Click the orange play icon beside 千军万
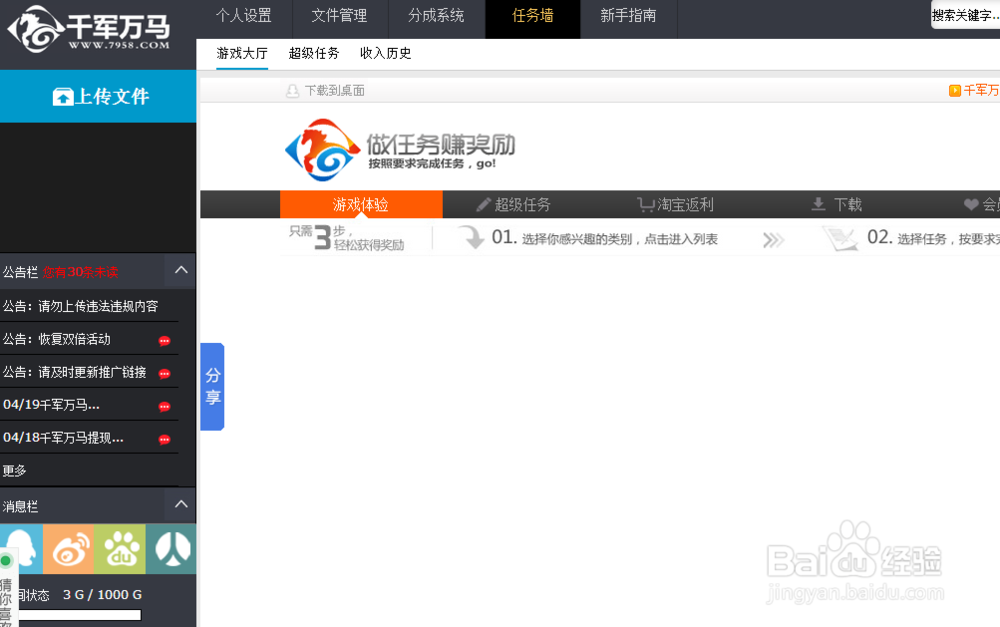Image resolution: width=1000 pixels, height=627 pixels. coord(955,91)
